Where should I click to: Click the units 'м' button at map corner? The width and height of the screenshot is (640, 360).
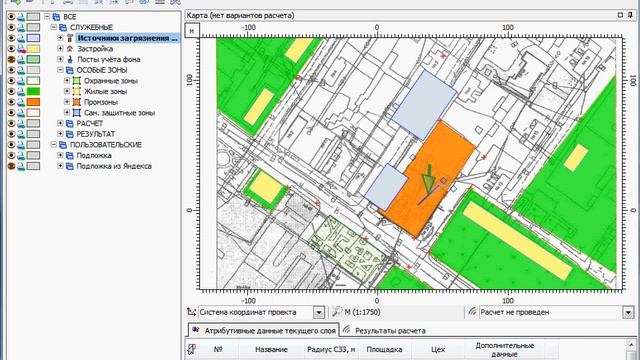[x=192, y=30]
